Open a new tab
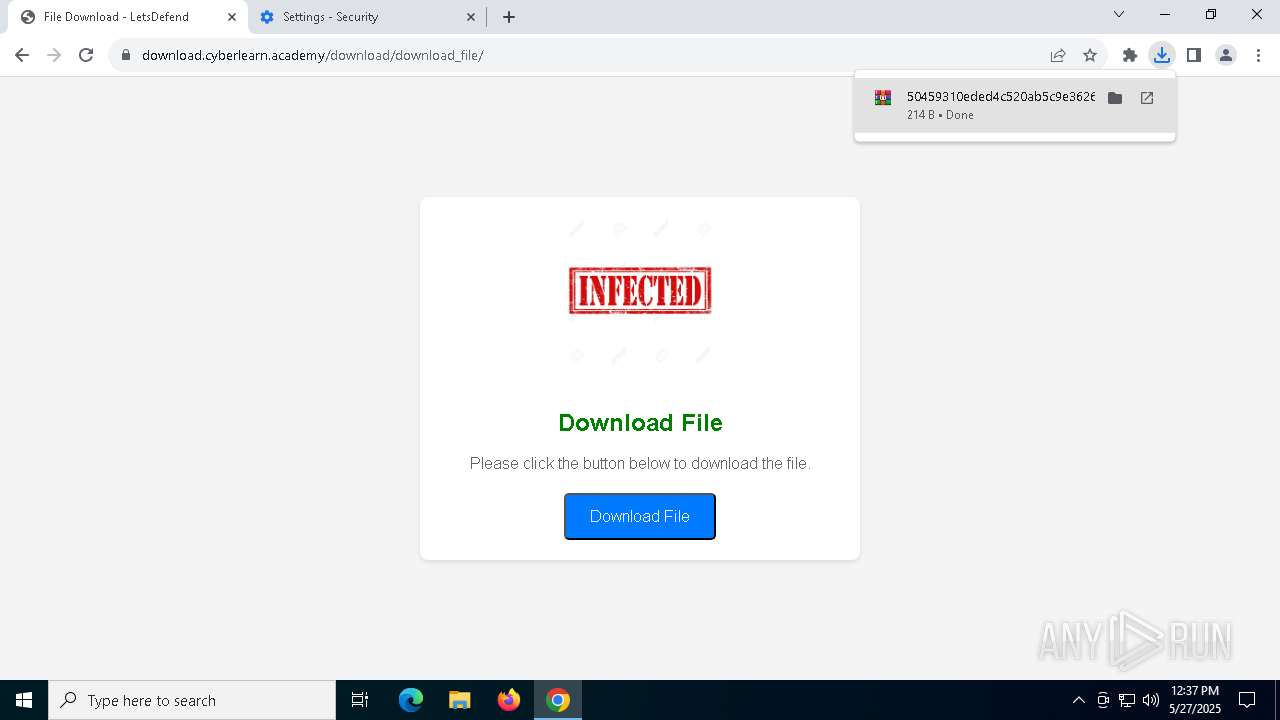This screenshot has width=1280, height=720. (509, 17)
